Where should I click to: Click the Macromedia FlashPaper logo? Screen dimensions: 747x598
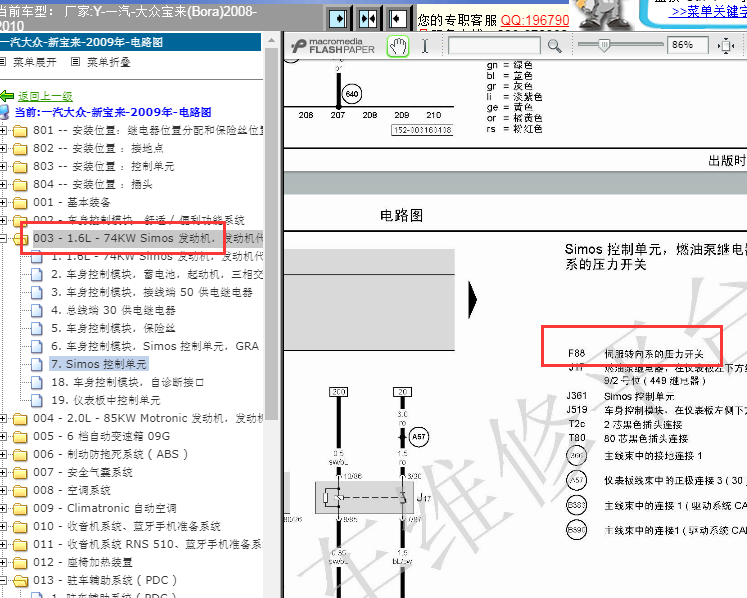[333, 46]
